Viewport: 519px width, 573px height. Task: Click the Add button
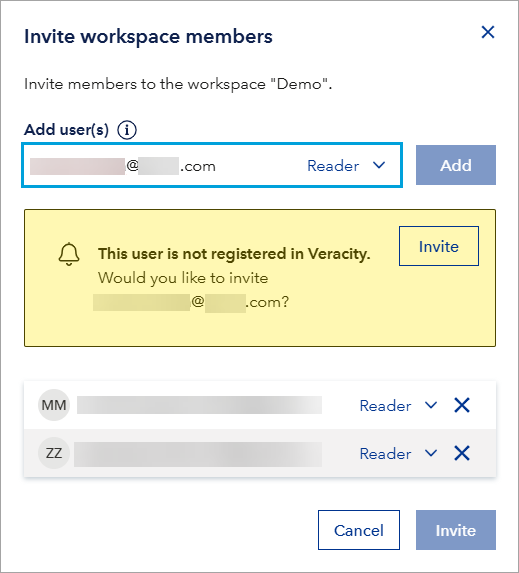click(x=456, y=165)
